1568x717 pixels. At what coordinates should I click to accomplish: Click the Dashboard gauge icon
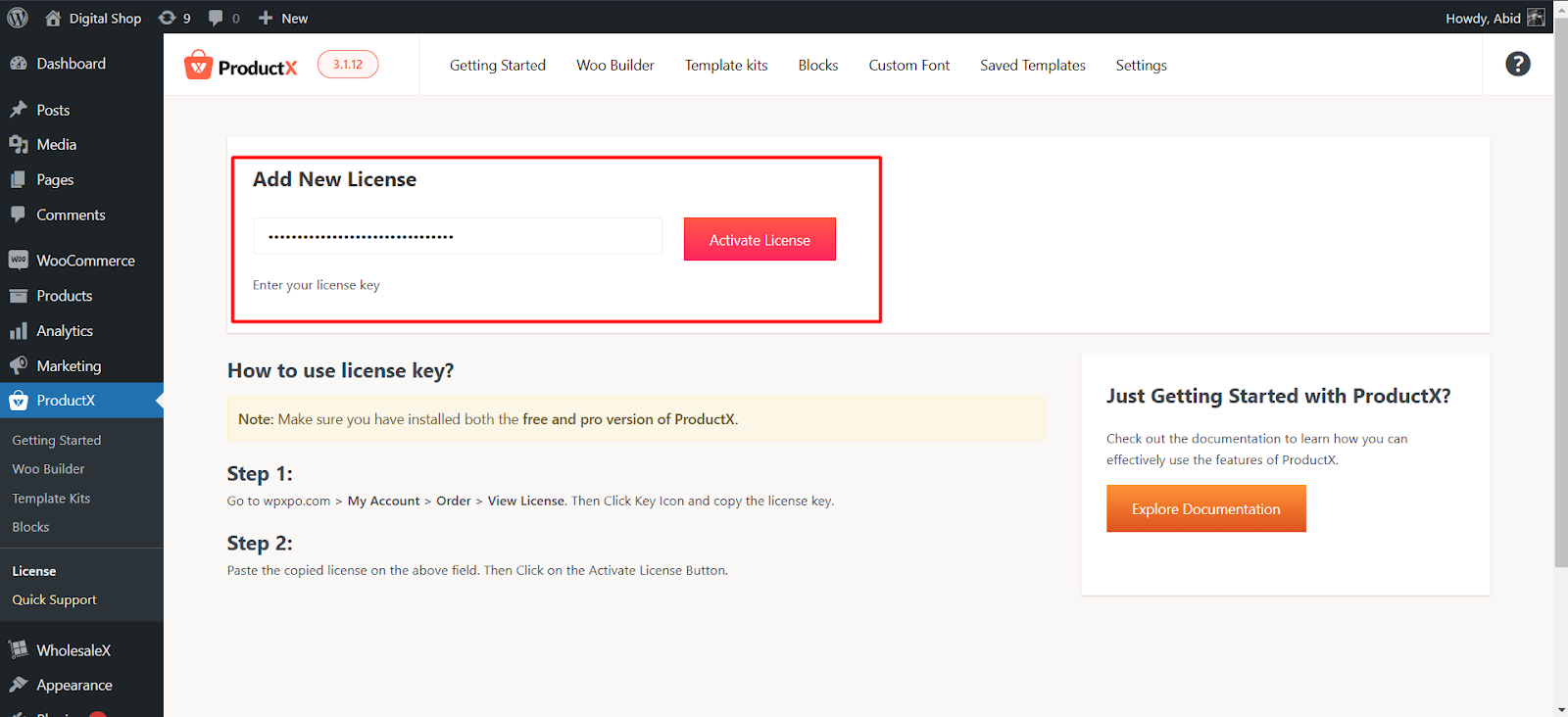pyautogui.click(x=19, y=64)
